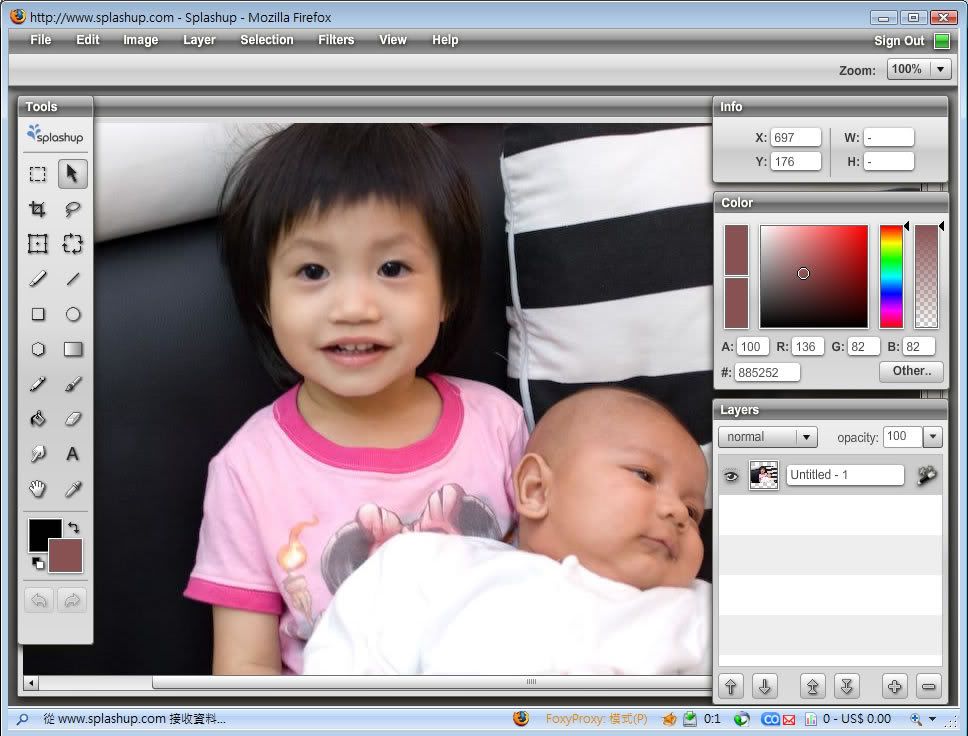This screenshot has width=968, height=736.
Task: Hide the Untitled - 1 layer
Action: (x=731, y=476)
